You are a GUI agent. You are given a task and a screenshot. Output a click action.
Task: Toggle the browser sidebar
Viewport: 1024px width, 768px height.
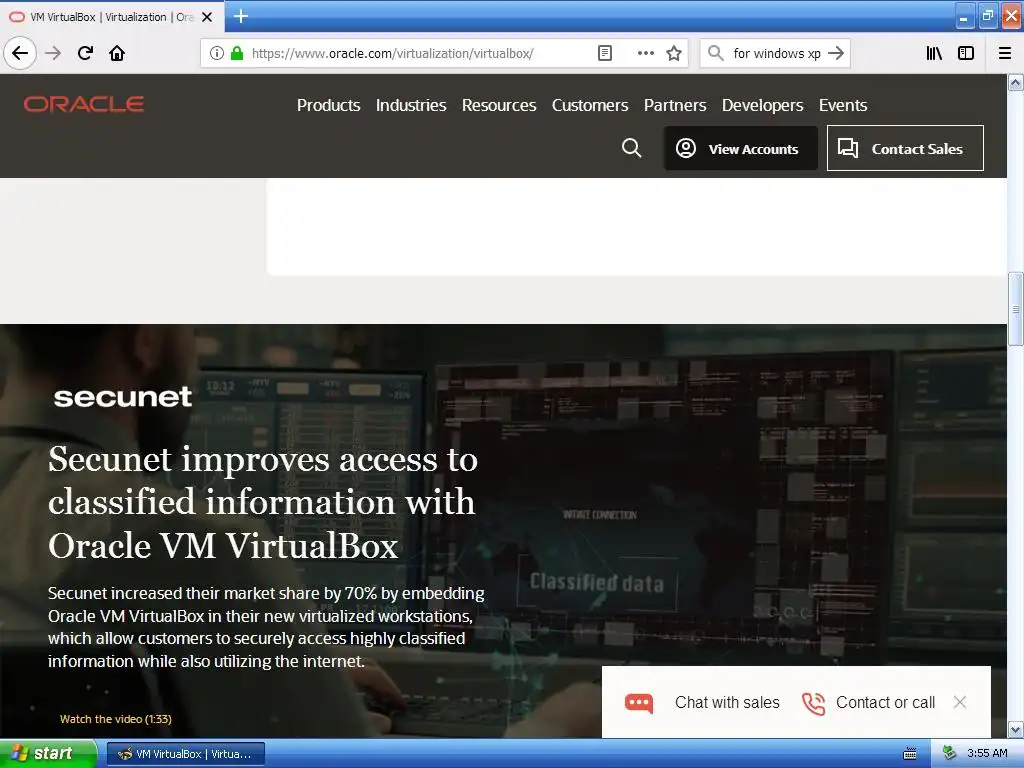tap(966, 54)
